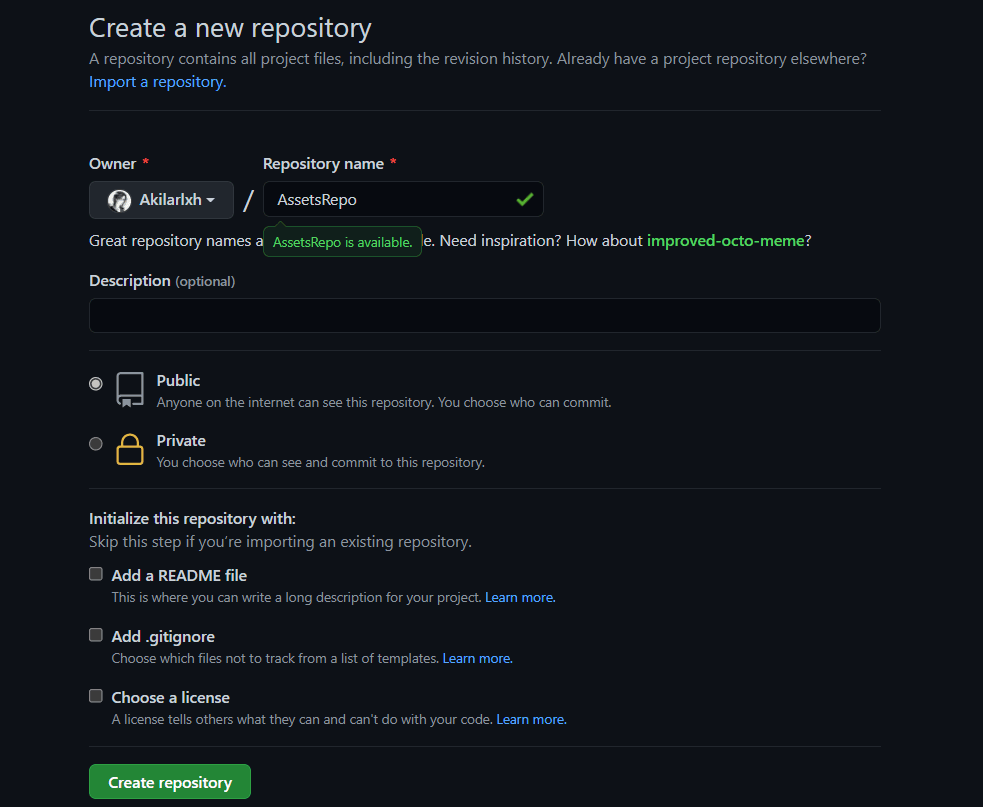This screenshot has height=807, width=983.
Task: Use suggested name improved-octo-meme
Action: click(x=725, y=241)
